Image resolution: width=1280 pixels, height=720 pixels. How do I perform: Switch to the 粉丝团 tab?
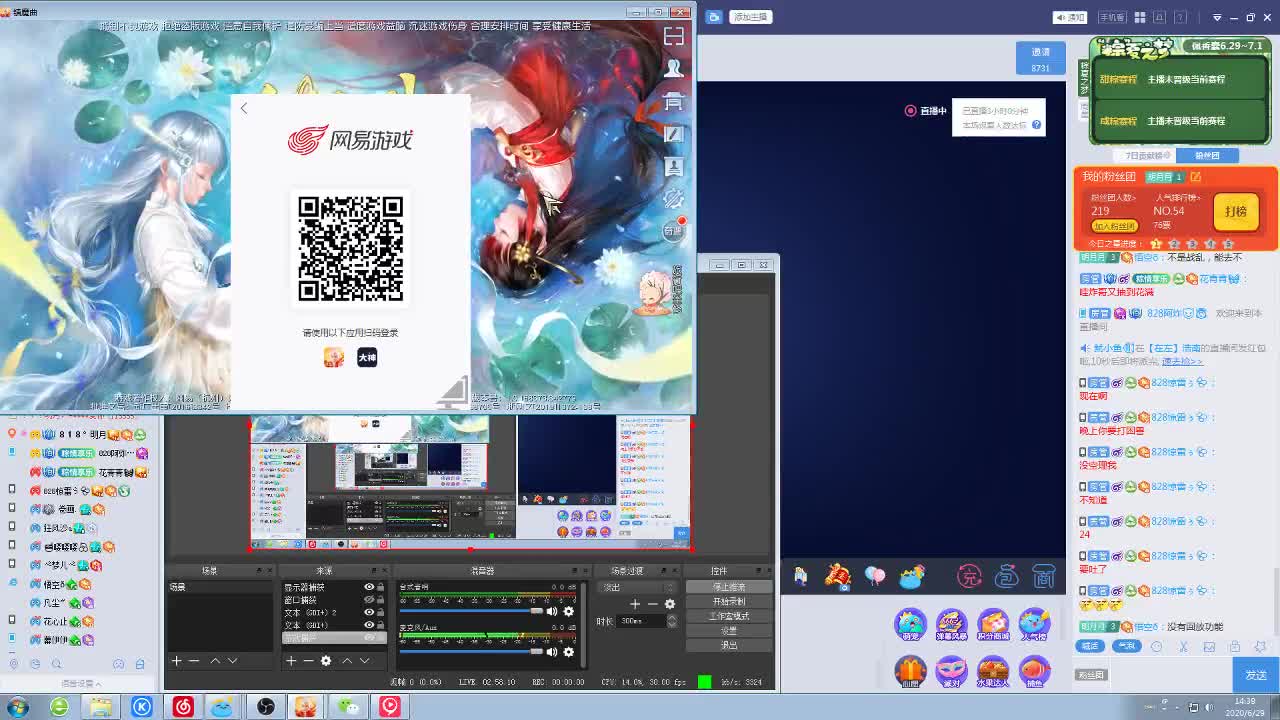pos(1207,156)
